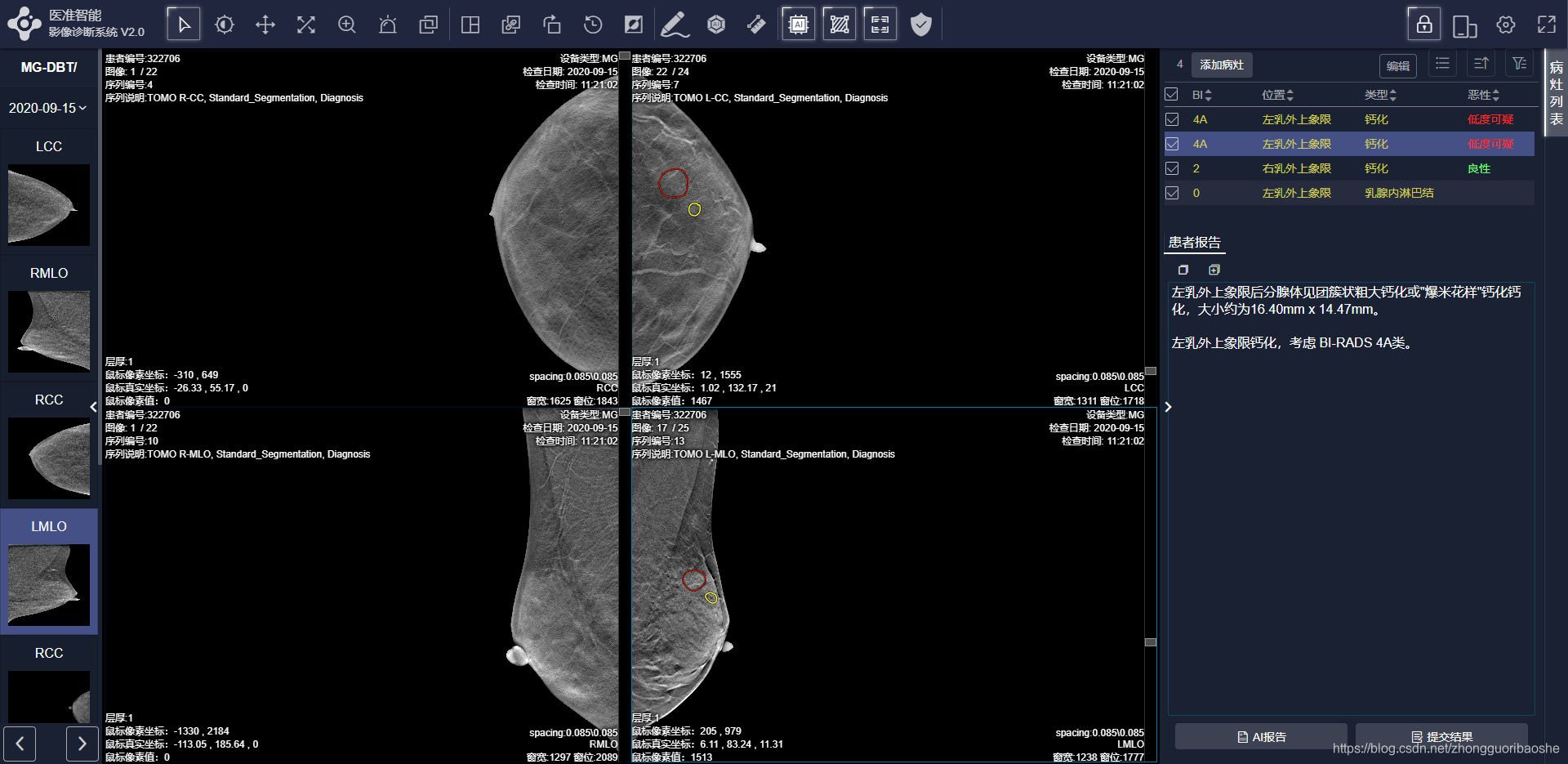Viewport: 1568px width, 764px height.
Task: Click into the patient report text area
Action: click(1351, 498)
